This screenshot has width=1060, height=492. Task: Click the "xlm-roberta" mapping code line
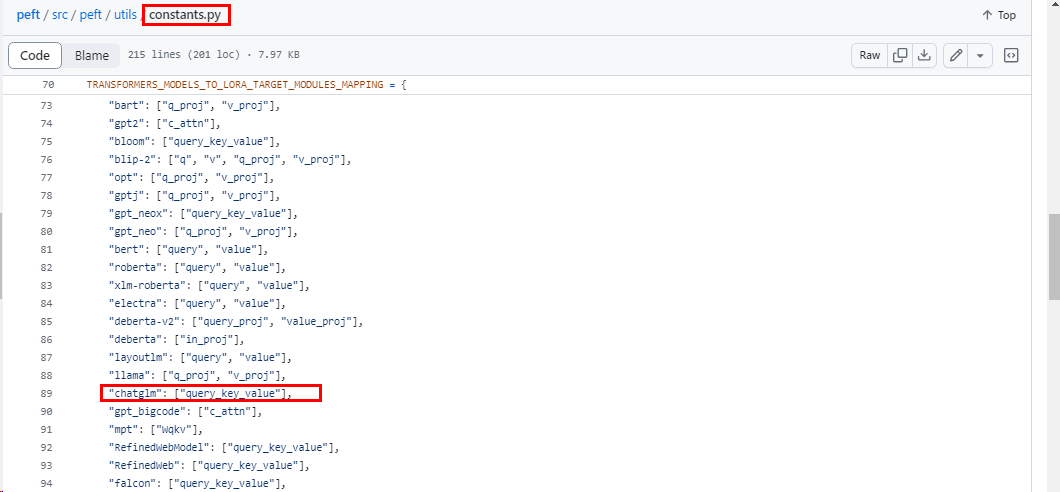[209, 285]
